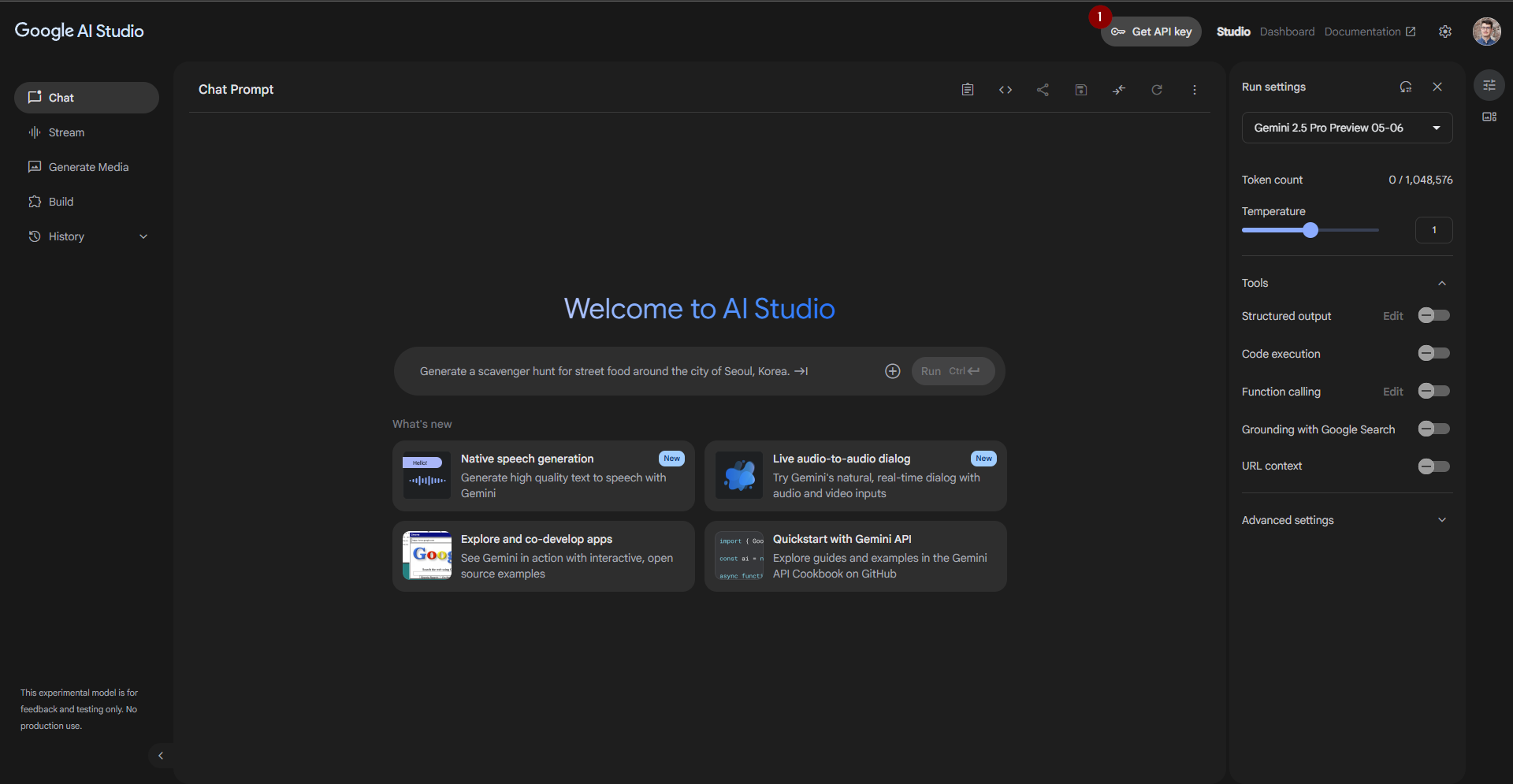Collapse the Tools section
Viewport: 1513px width, 784px height.
click(1441, 284)
